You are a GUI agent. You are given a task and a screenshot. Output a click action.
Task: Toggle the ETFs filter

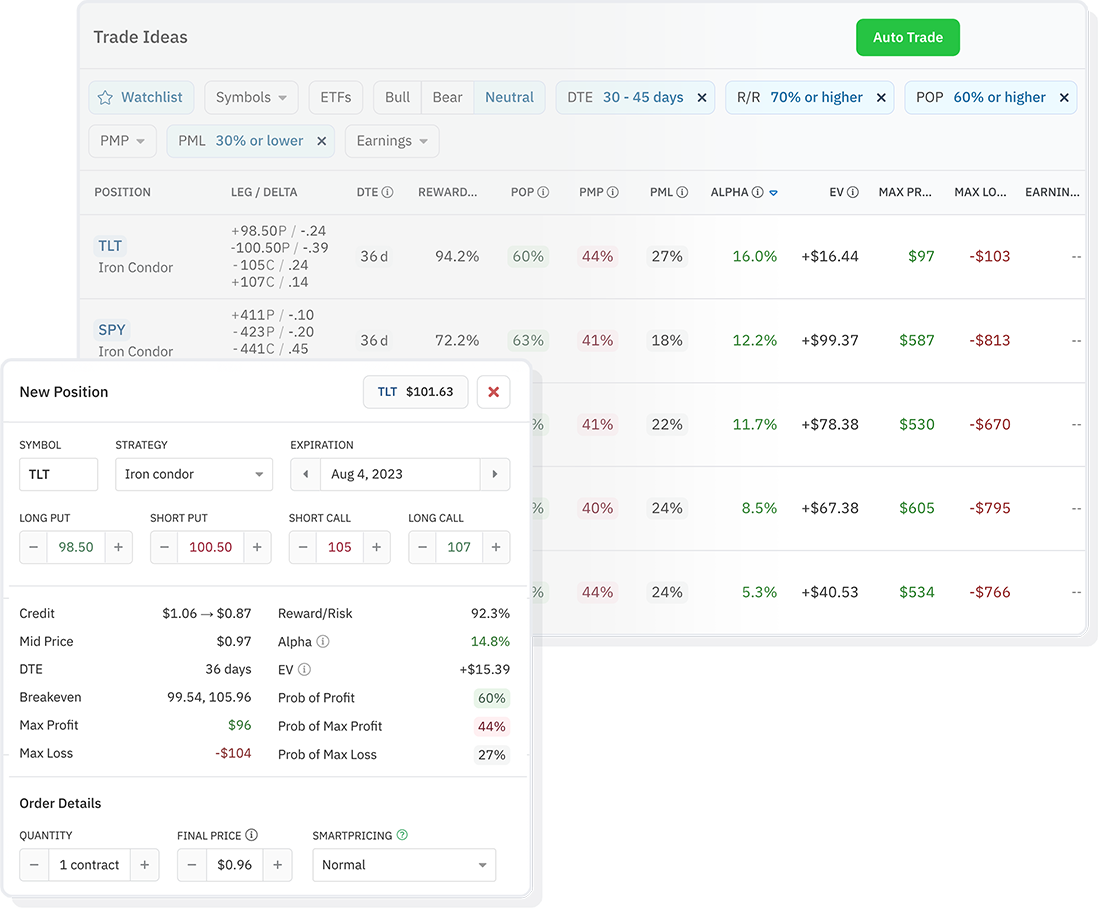tap(335, 97)
